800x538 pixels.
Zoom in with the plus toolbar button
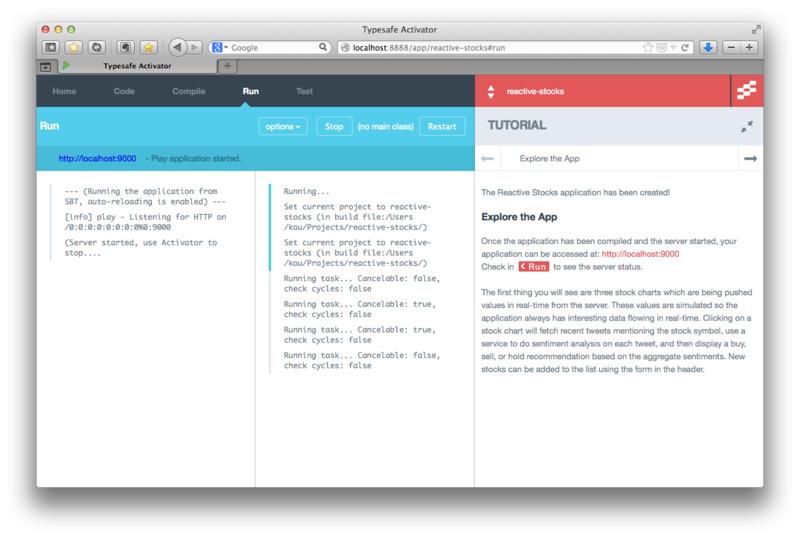(749, 47)
